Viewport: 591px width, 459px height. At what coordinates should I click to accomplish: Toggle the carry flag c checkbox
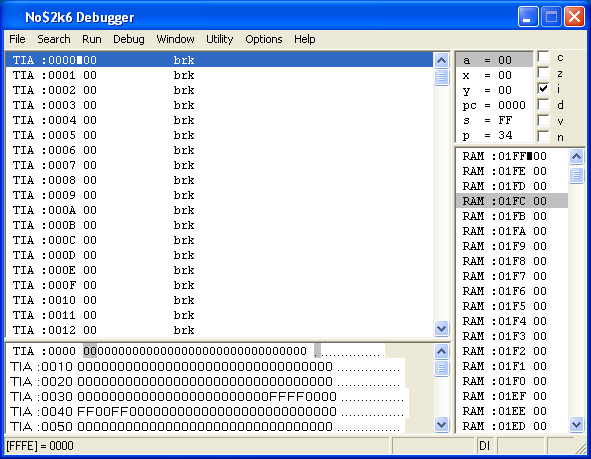(543, 57)
